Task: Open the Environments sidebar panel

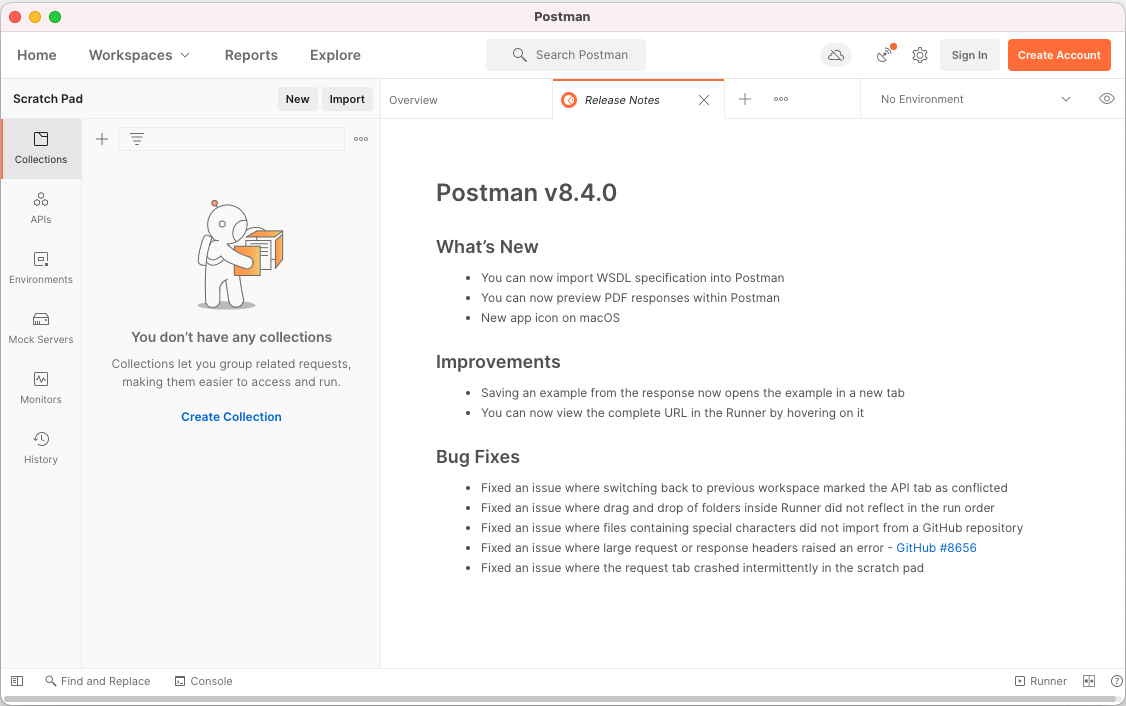Action: [x=41, y=269]
